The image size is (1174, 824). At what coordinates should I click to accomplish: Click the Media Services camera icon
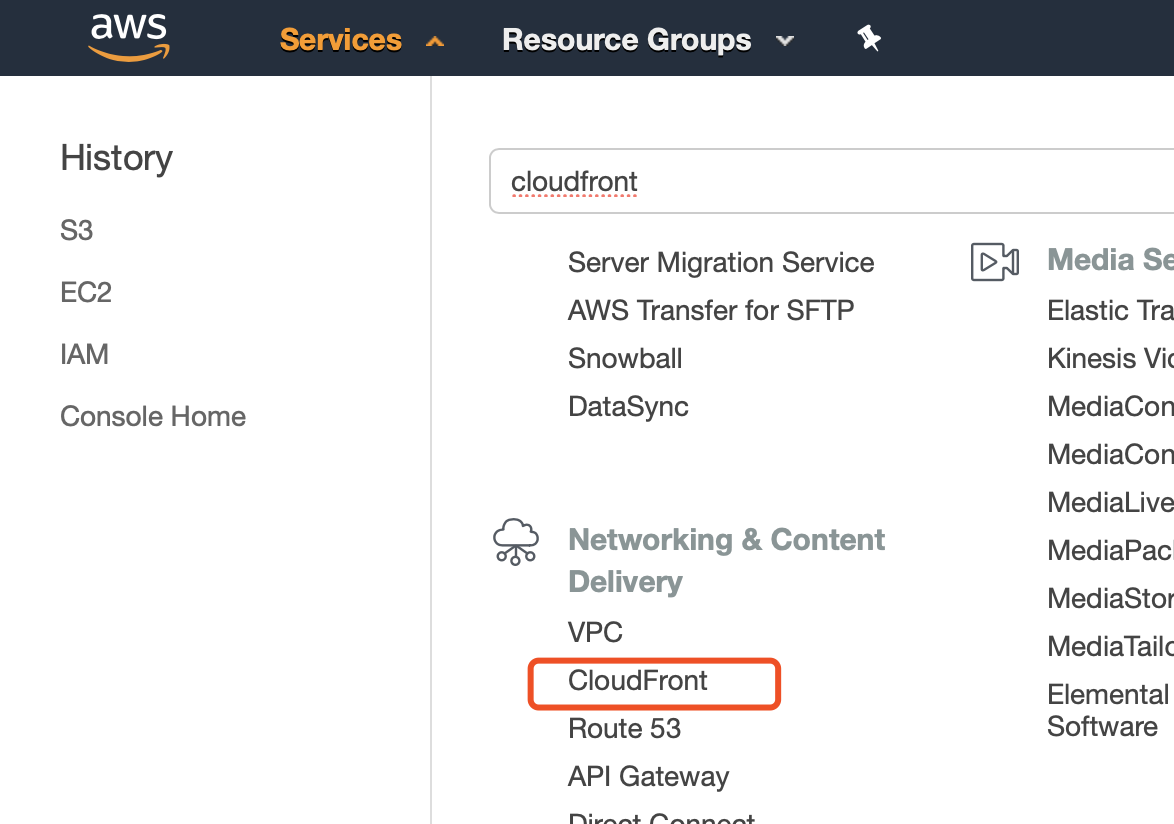pos(994,260)
